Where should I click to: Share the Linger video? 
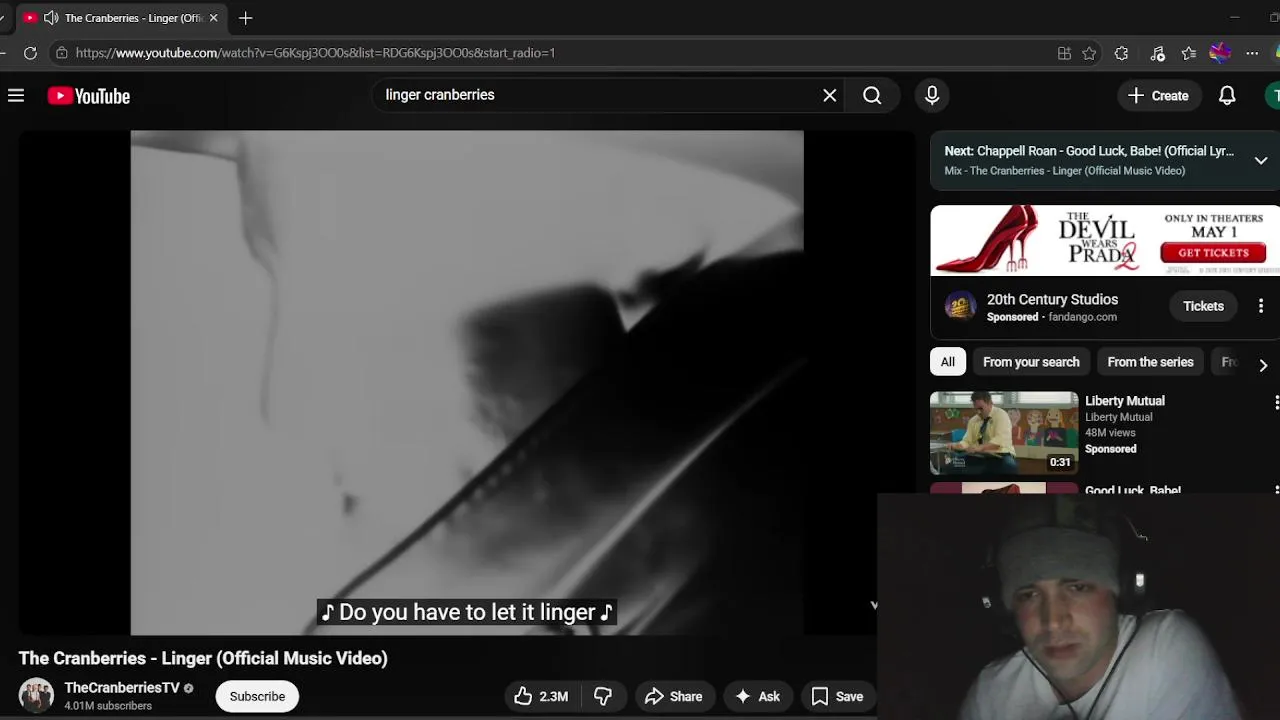674,696
